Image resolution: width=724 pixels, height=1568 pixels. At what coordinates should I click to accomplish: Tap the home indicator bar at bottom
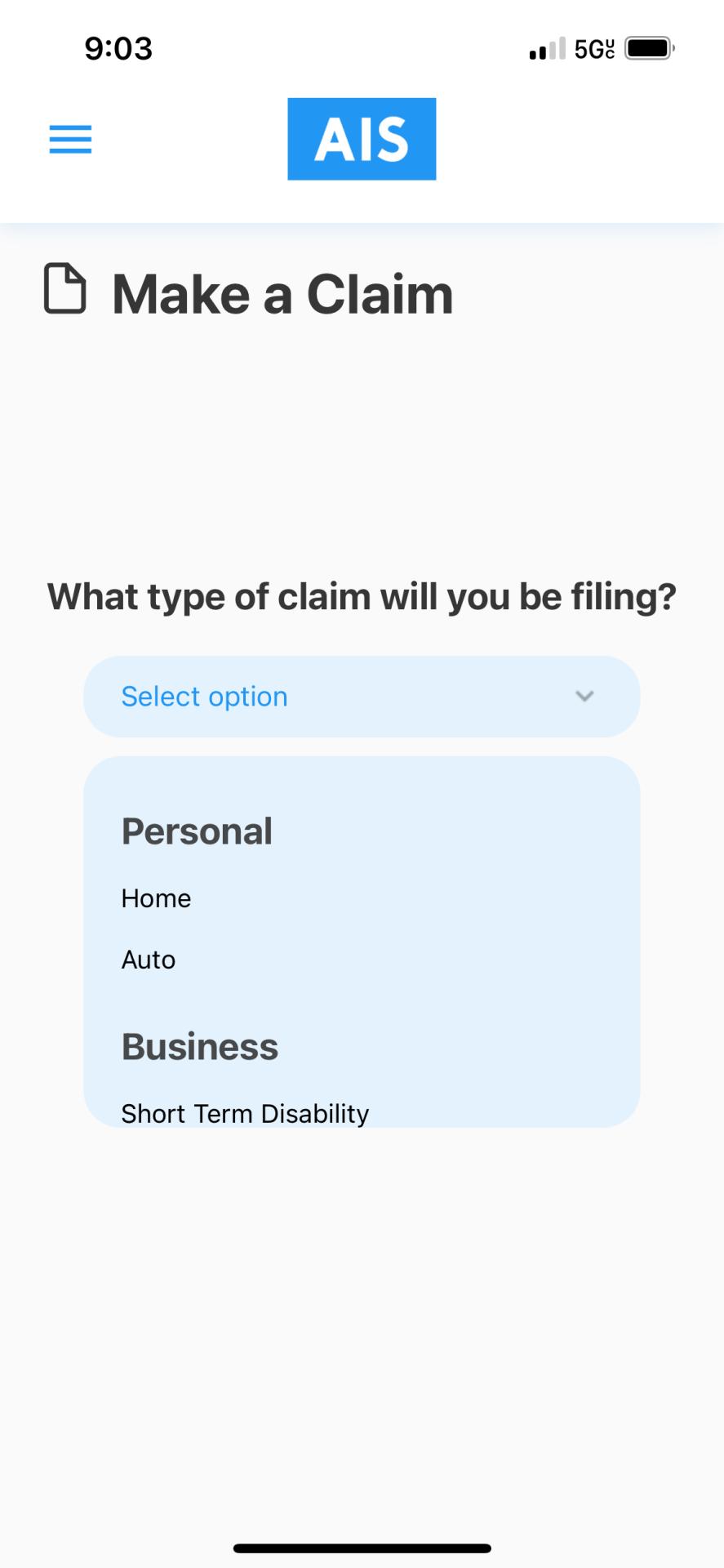click(362, 1548)
